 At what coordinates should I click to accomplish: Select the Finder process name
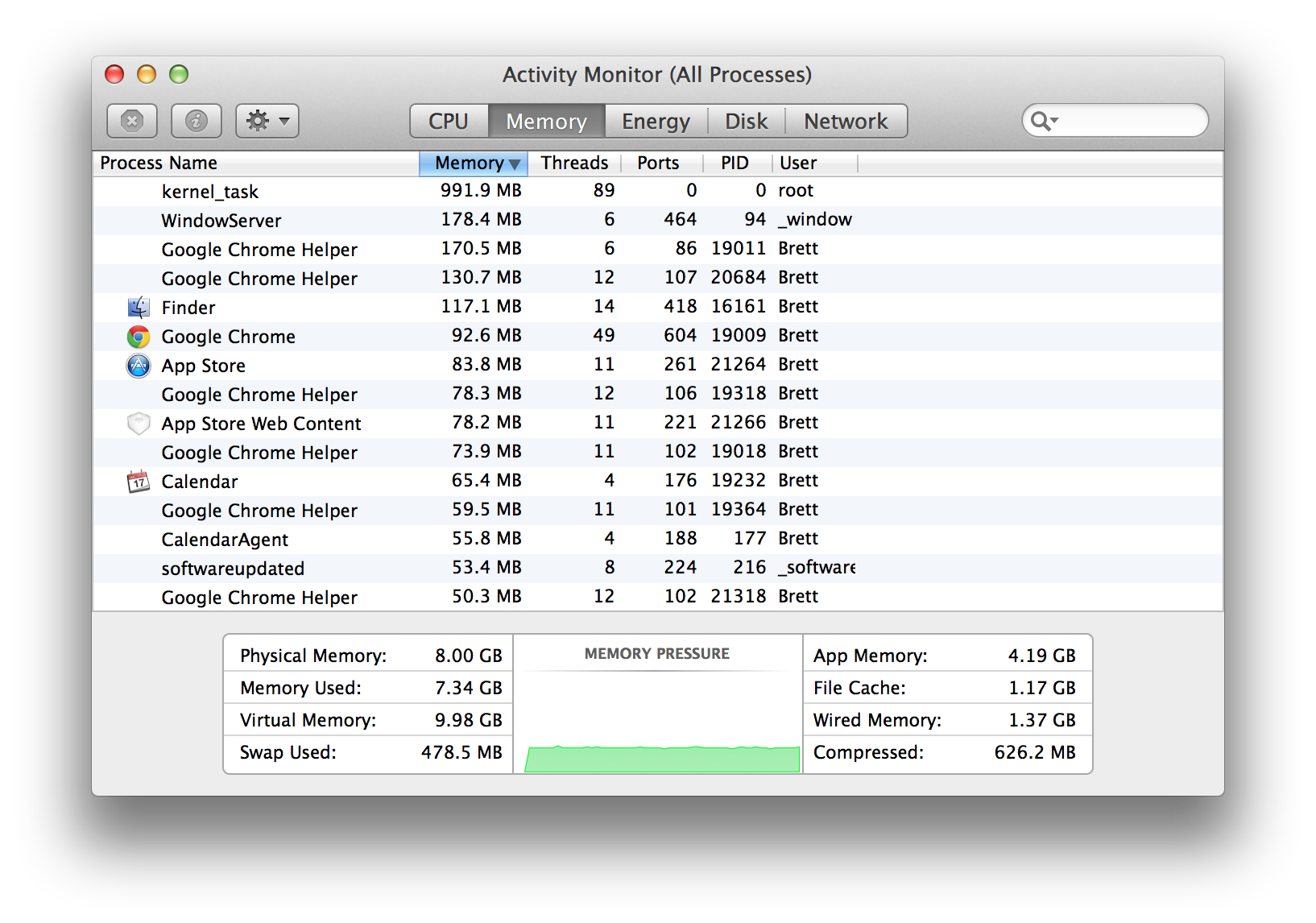(188, 308)
